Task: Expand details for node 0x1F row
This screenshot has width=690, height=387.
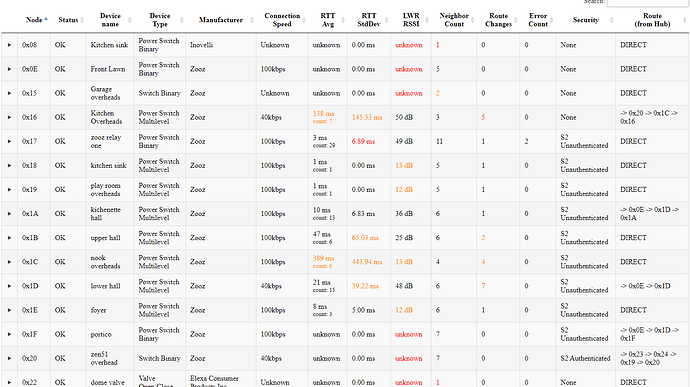Action: point(9,334)
